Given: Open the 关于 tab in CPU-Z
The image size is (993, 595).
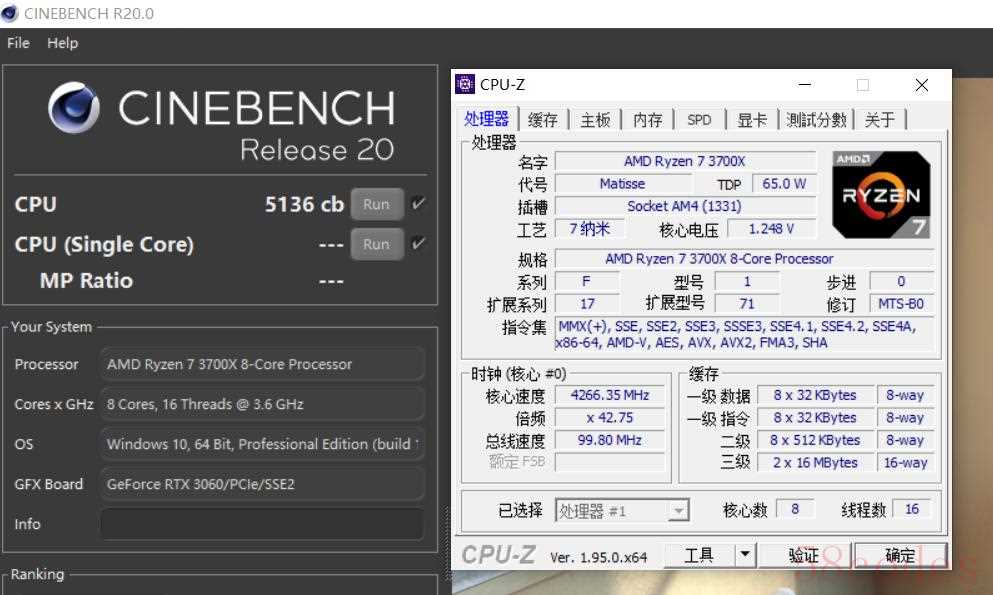Looking at the screenshot, I should click(880, 120).
